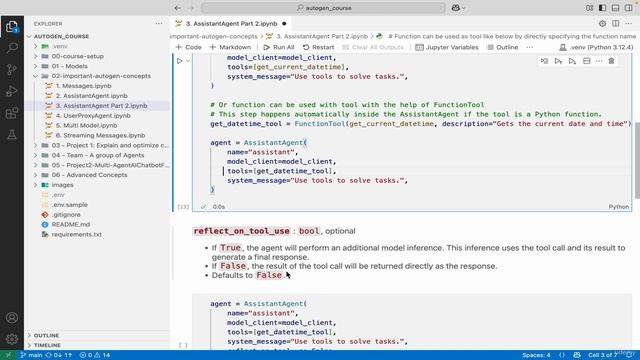The image size is (640, 360).
Task: Open the Manage gear in activity bar
Action: tap(12, 339)
